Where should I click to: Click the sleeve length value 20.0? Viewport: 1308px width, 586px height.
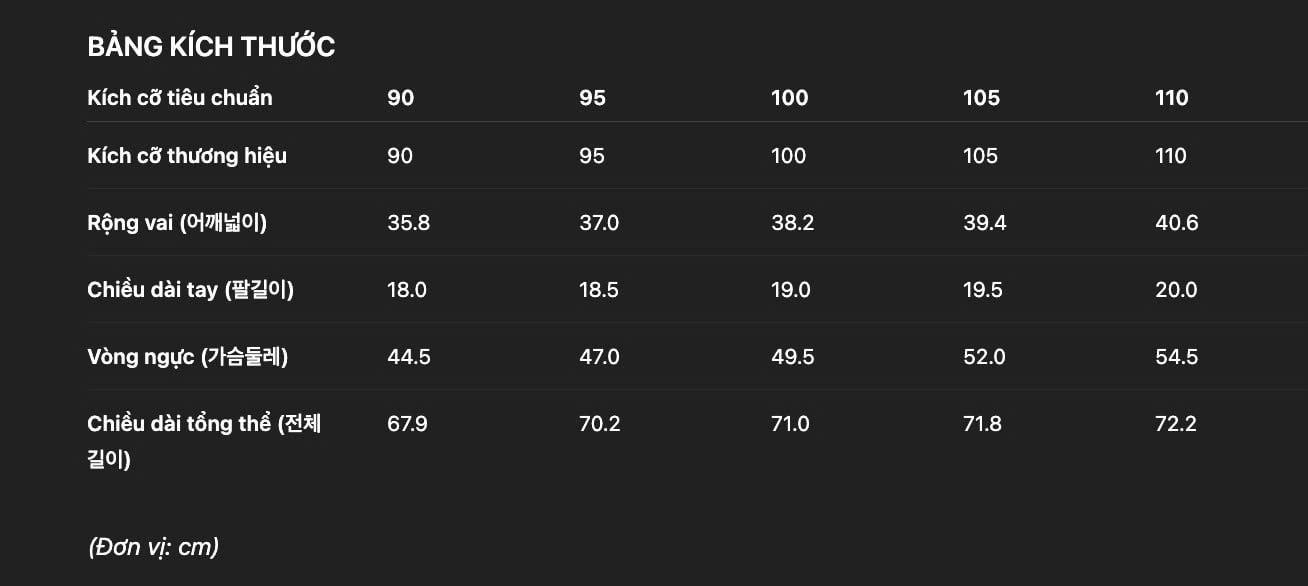pyautogui.click(x=1176, y=290)
